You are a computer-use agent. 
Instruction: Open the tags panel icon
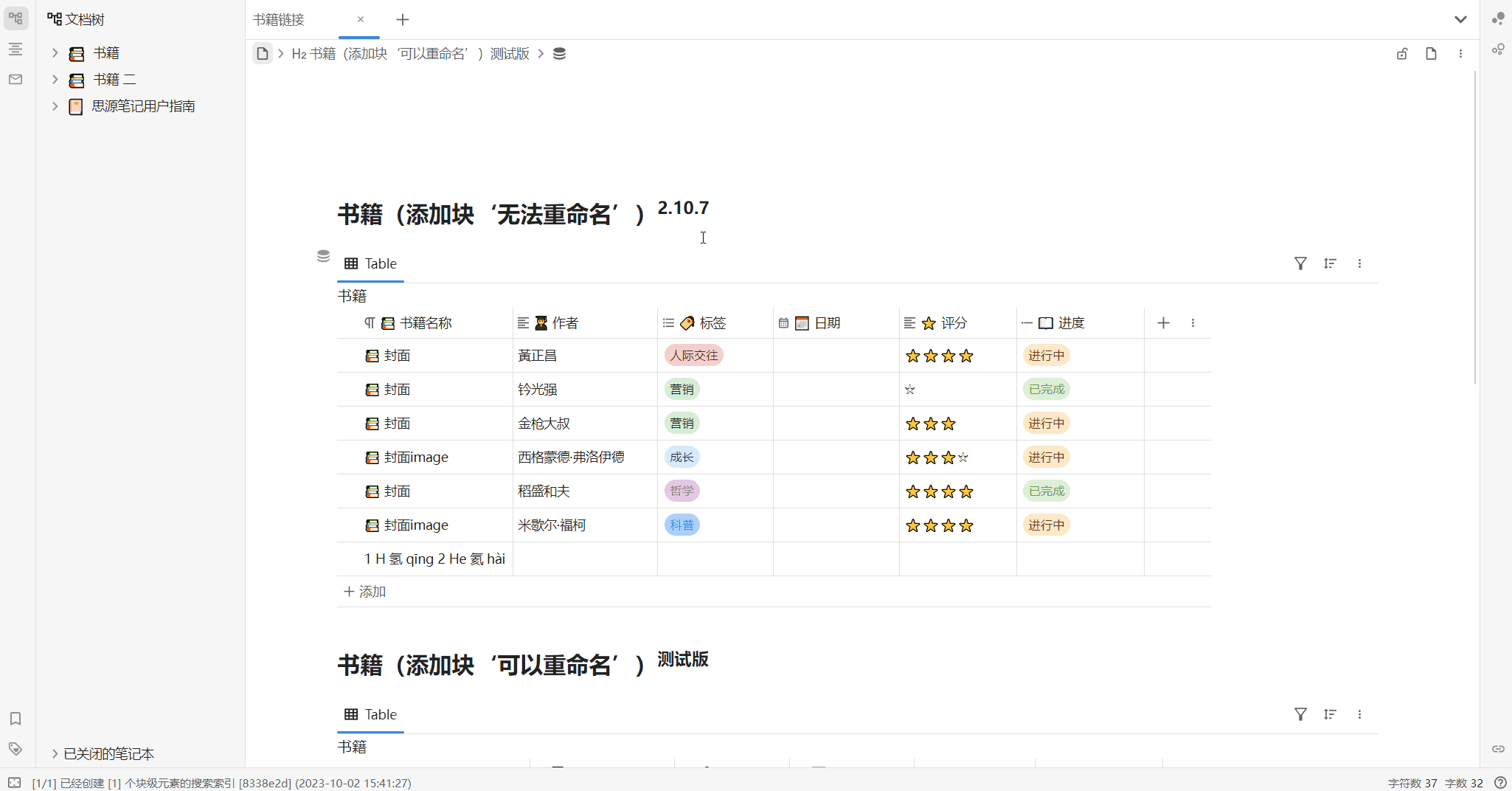(15, 749)
